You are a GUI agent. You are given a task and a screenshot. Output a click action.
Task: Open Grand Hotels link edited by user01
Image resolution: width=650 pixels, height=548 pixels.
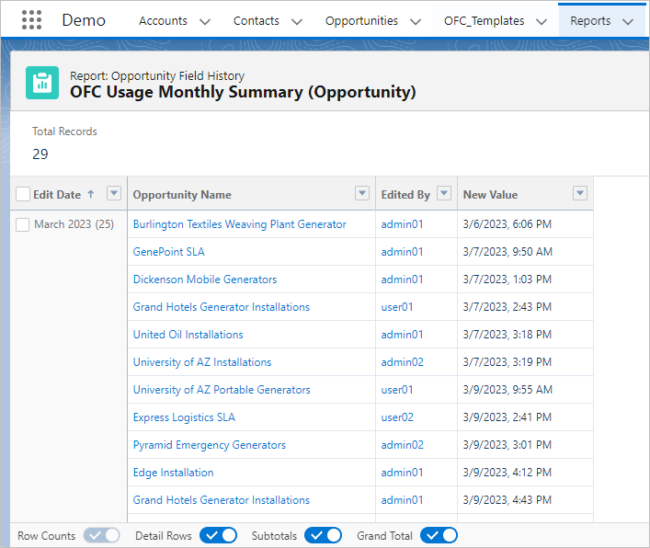(221, 307)
